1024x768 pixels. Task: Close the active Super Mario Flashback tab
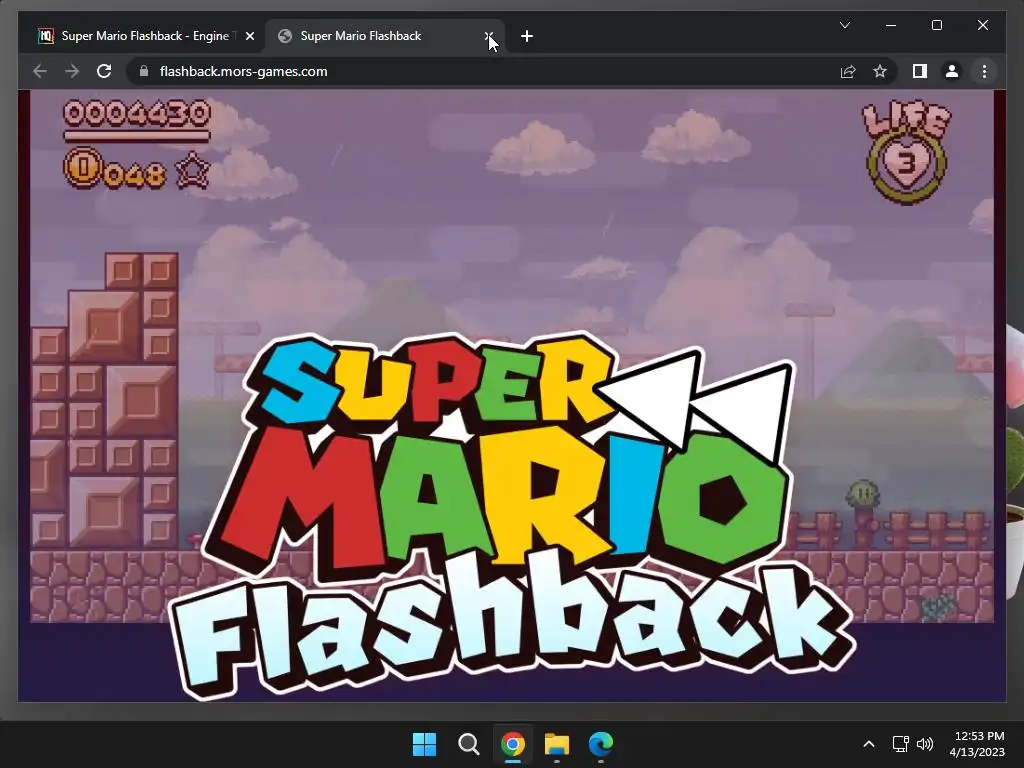[x=489, y=36]
